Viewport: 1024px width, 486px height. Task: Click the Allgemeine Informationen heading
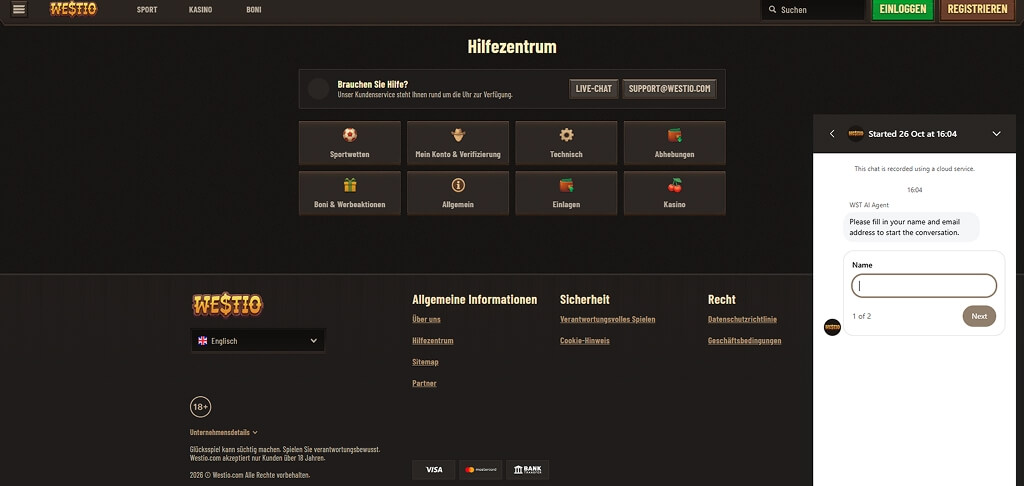(x=475, y=300)
